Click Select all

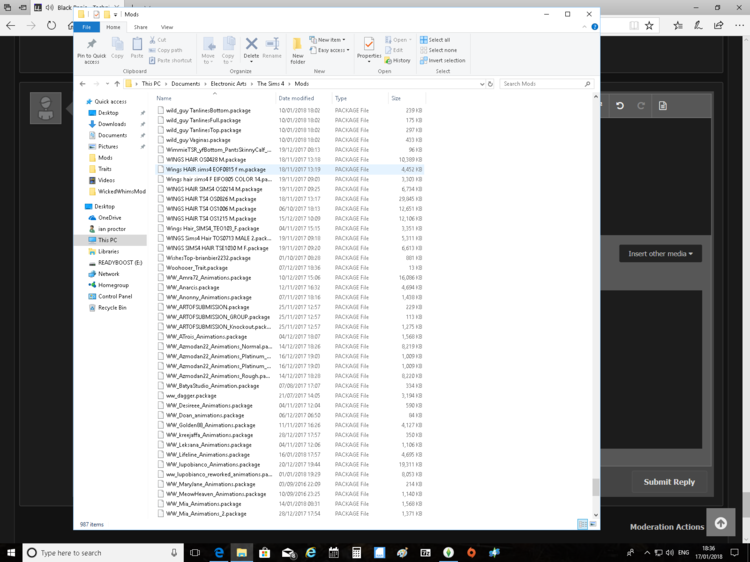coord(435,40)
